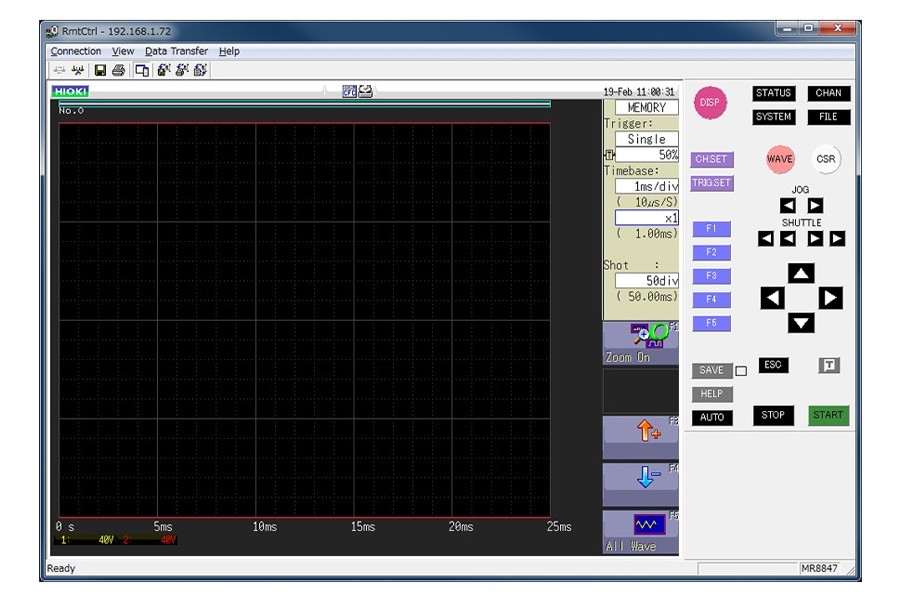Click the F3 function button
Viewport: 900px width, 600px height.
pyautogui.click(x=711, y=276)
